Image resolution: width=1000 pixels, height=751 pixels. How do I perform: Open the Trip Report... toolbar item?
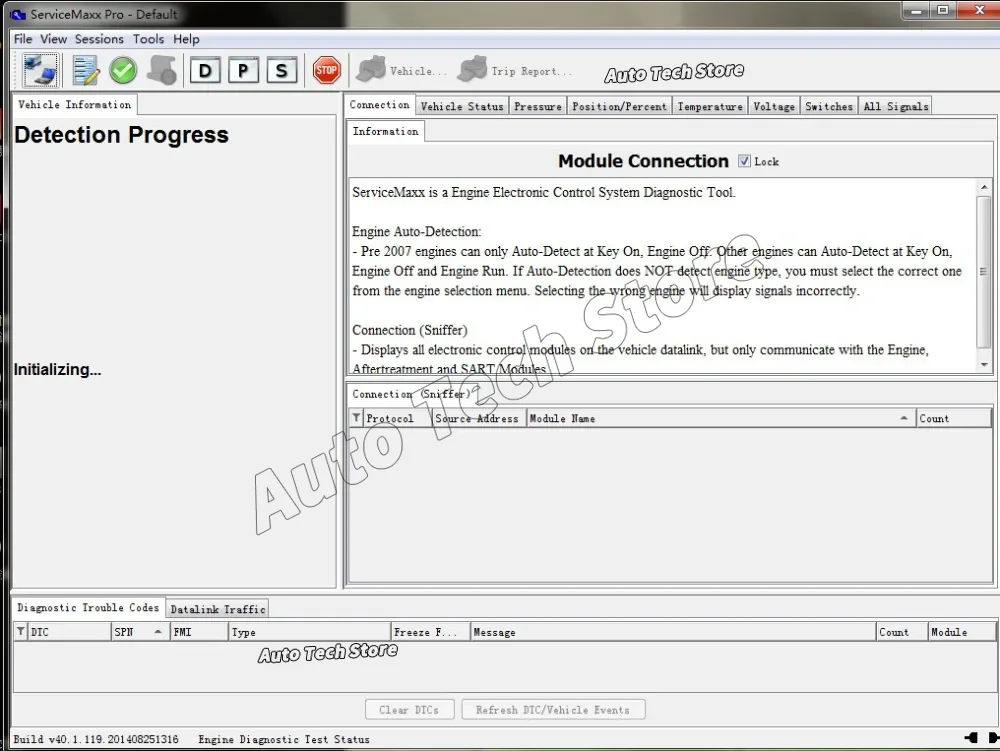515,70
